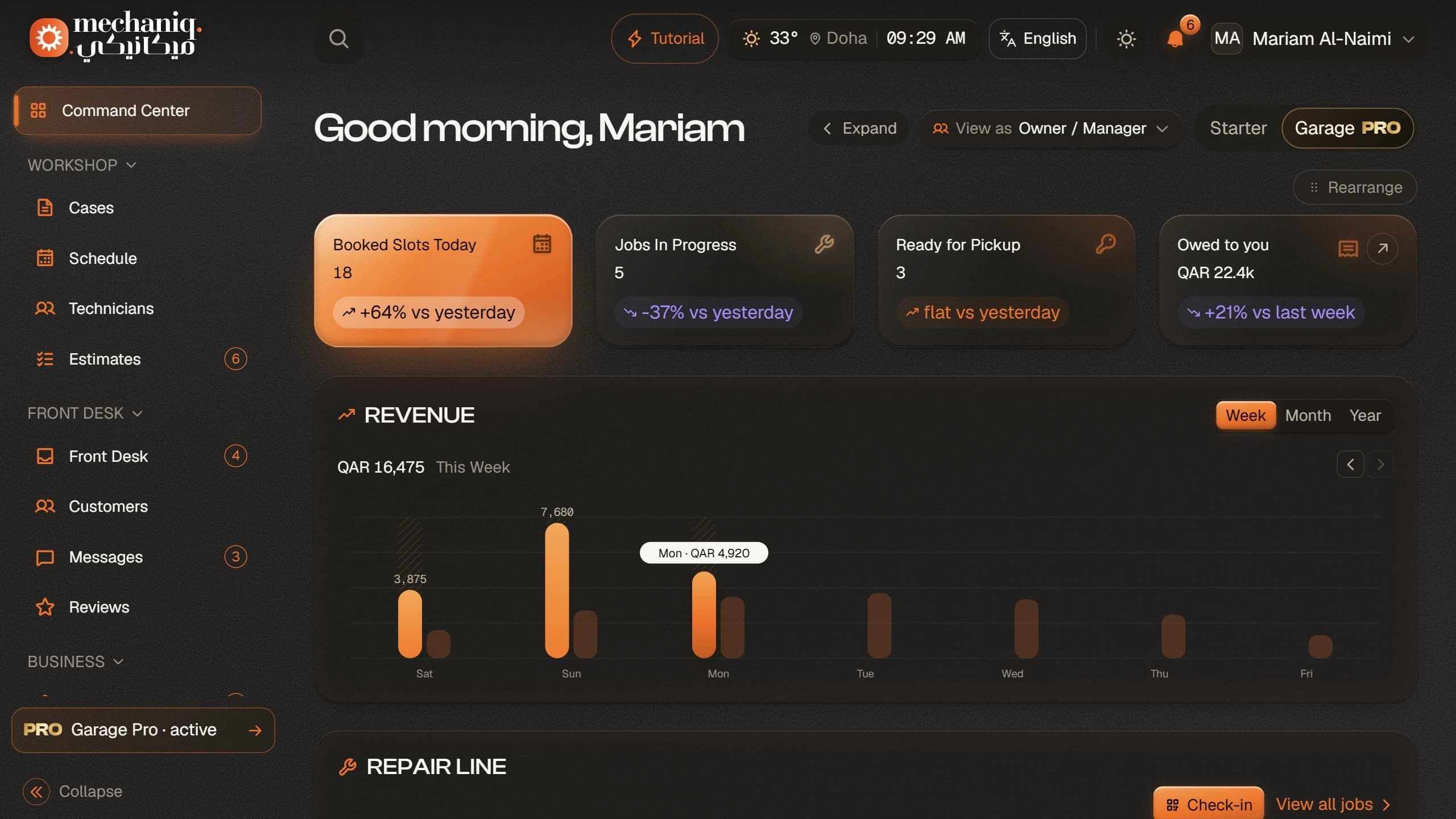Screen dimensions: 1456x819
Task: Switch revenue chart to Month
Action: coord(1308,415)
